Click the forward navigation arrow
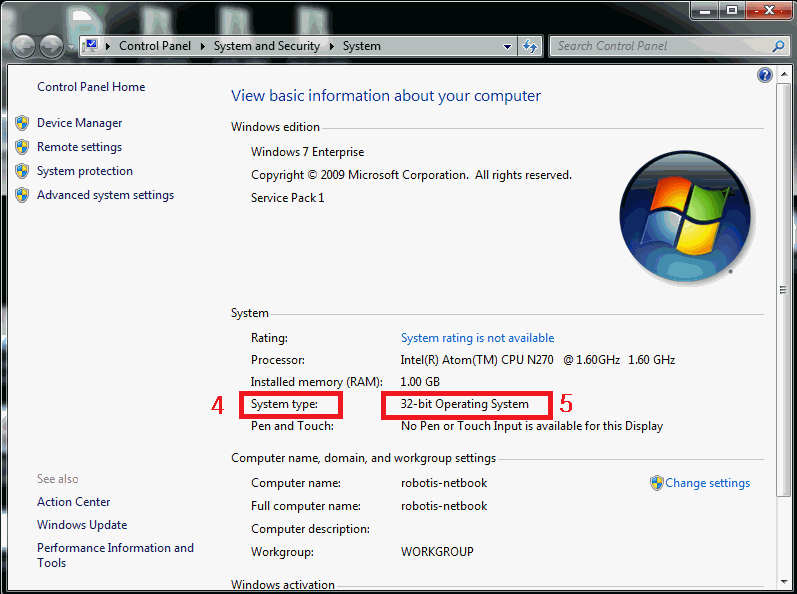The image size is (797, 594). tap(50, 46)
